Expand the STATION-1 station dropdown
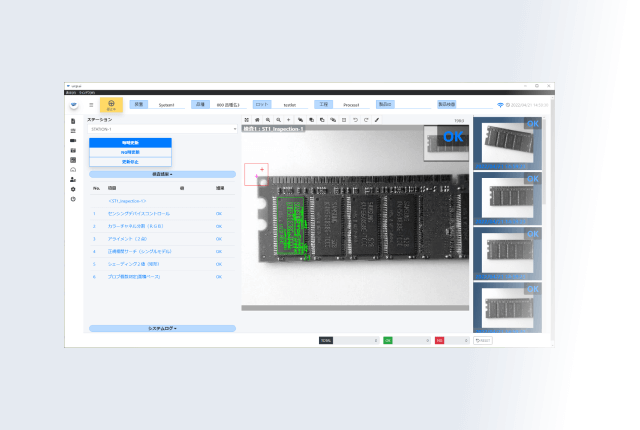Viewport: 640px width, 430px height. (x=162, y=129)
